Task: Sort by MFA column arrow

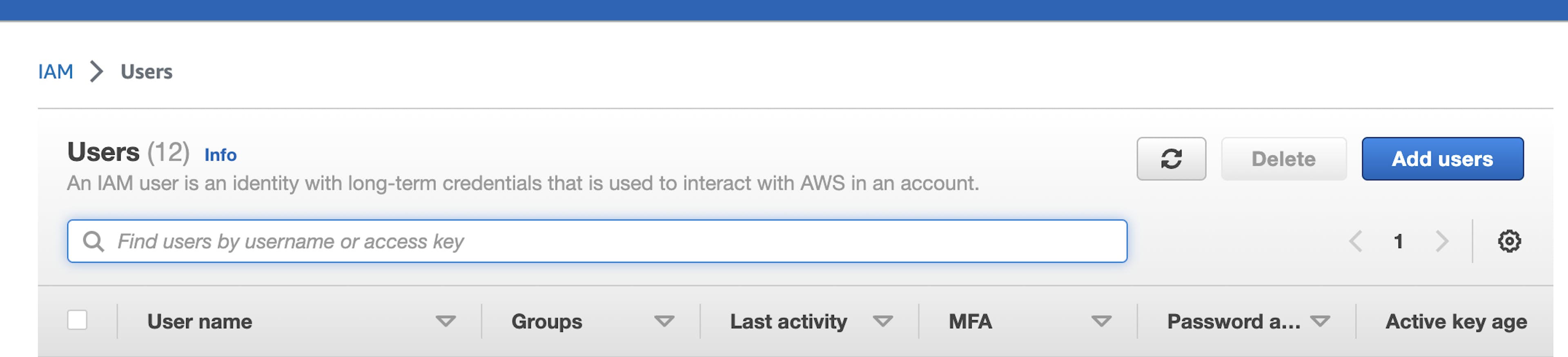Action: (1101, 321)
